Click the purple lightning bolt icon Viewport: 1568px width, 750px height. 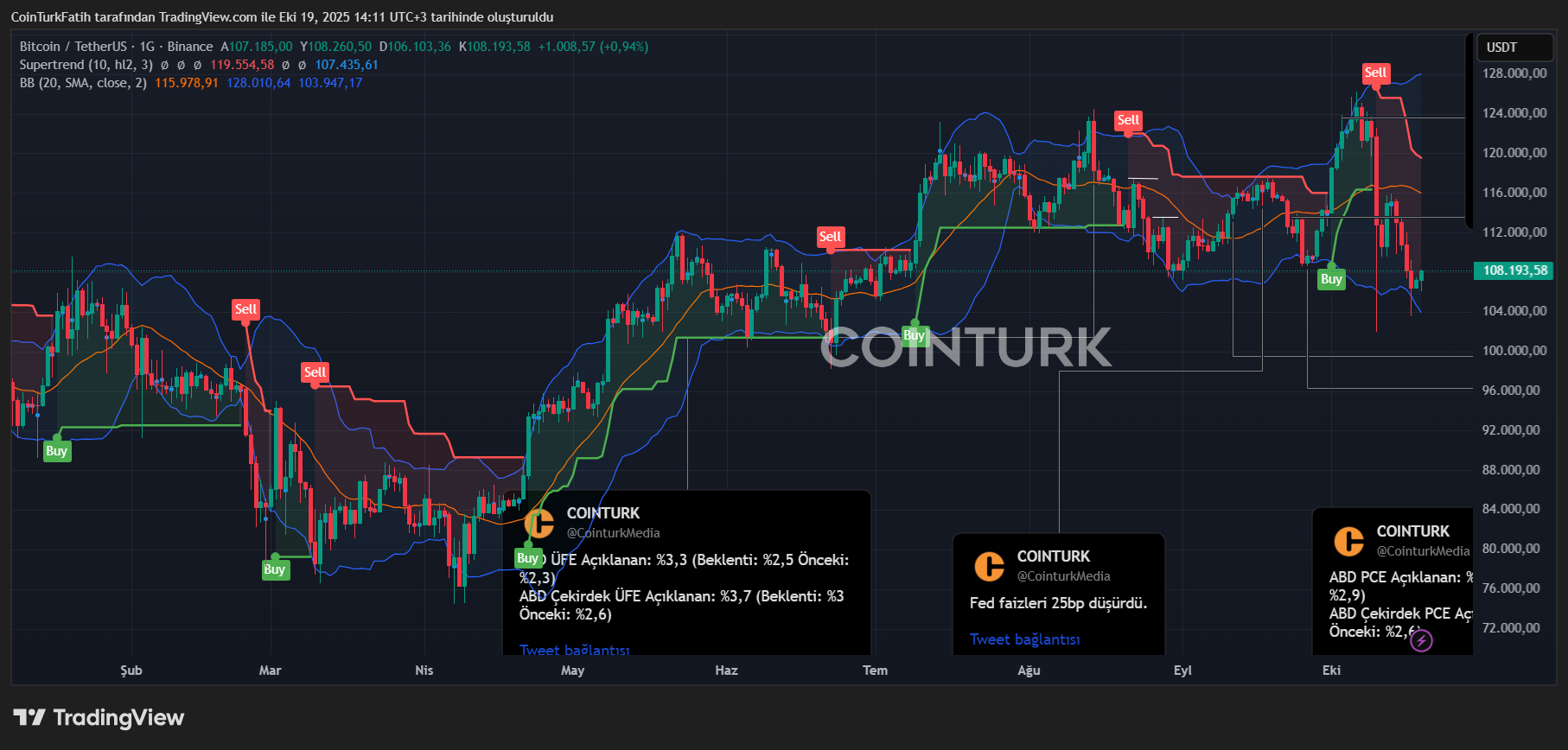click(x=1421, y=640)
